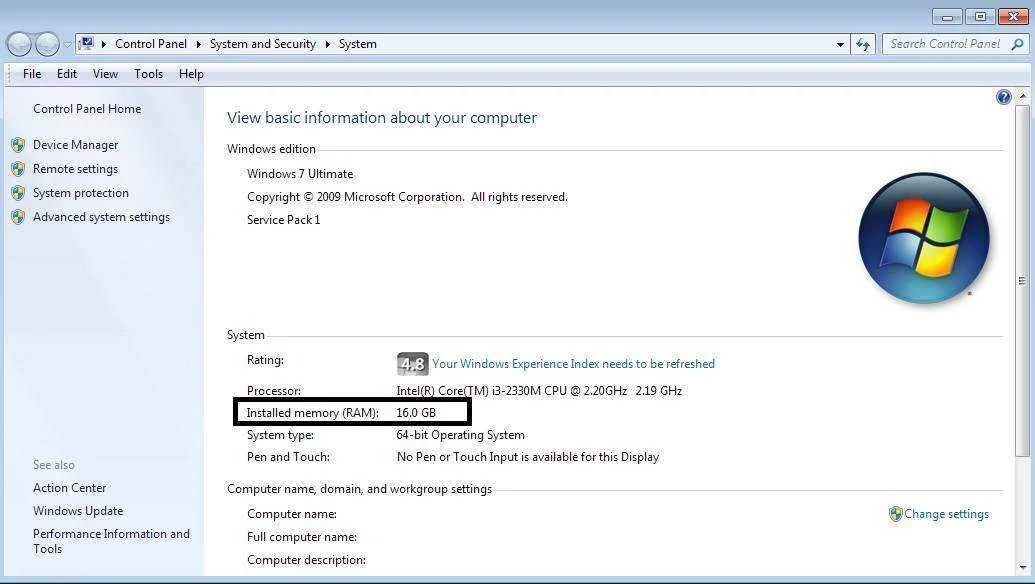Open Advanced system settings link
Viewport: 1035px width, 584px height.
point(101,217)
